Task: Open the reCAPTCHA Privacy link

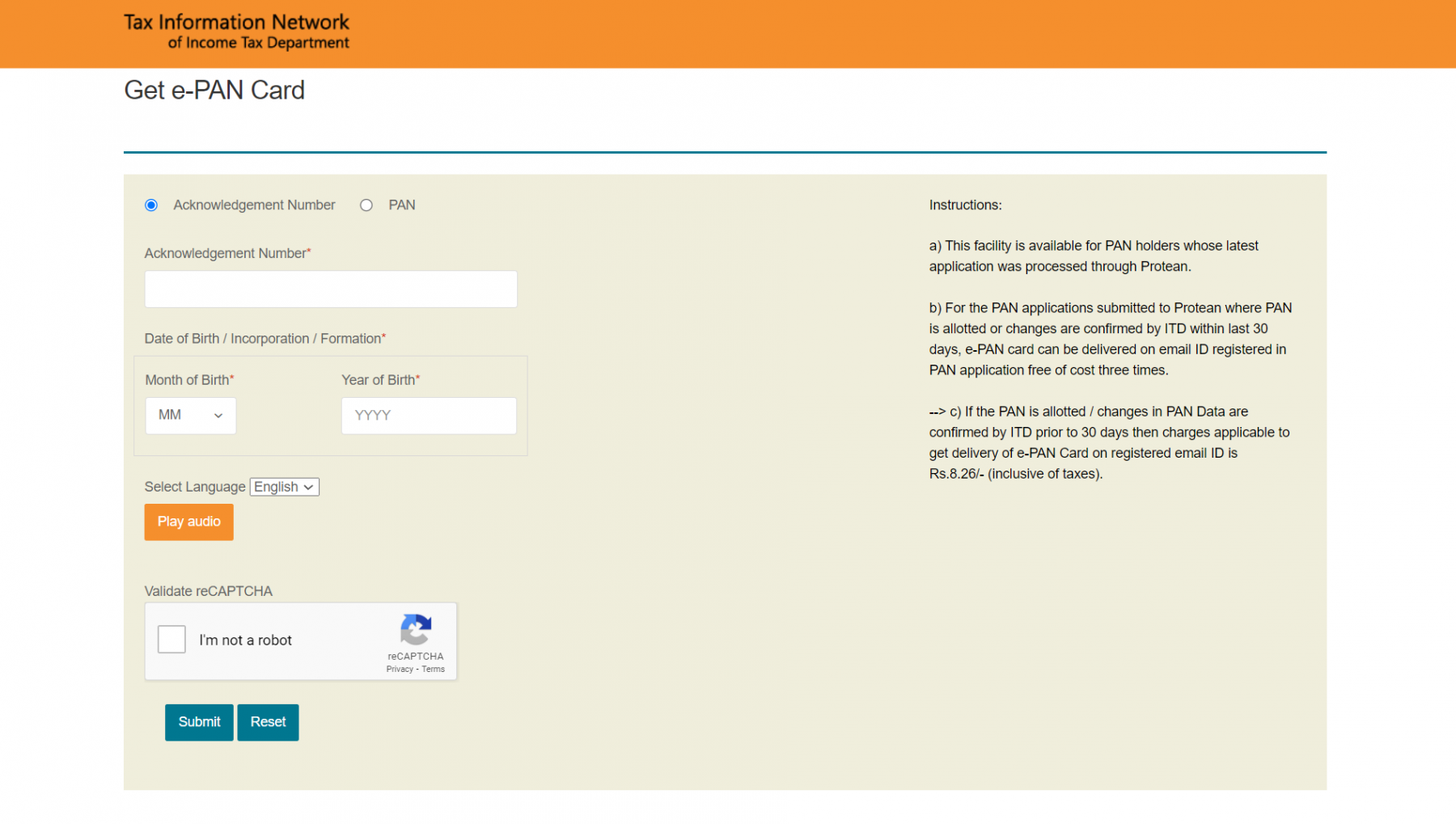Action: coord(400,670)
